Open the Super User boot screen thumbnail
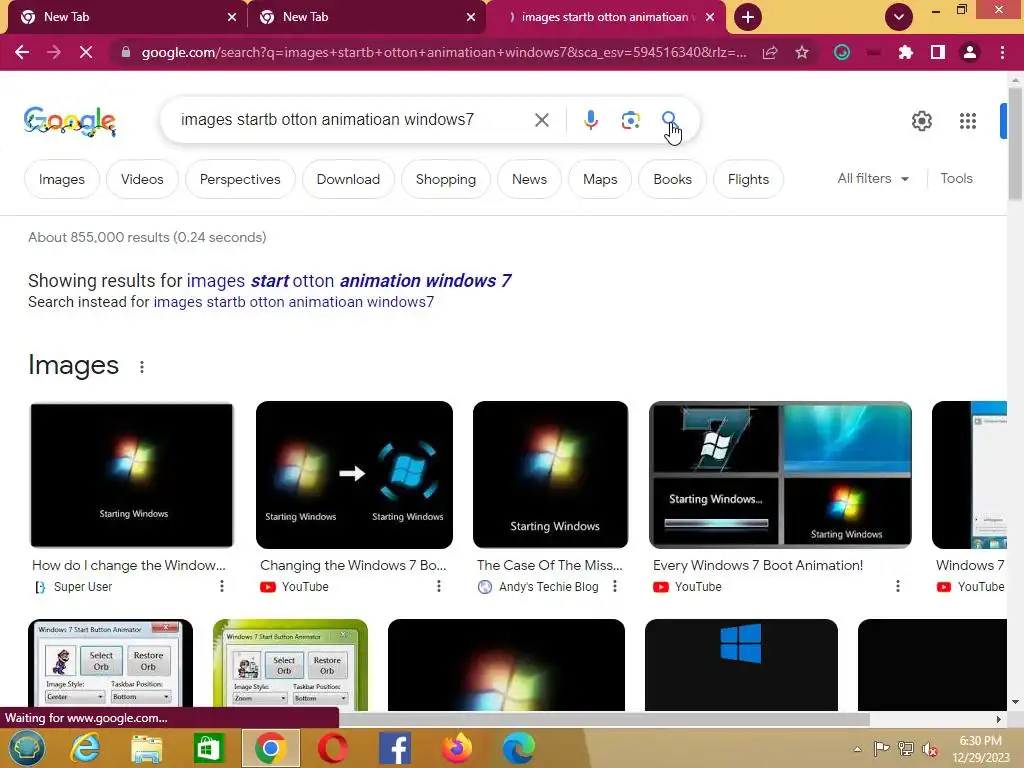 point(131,475)
